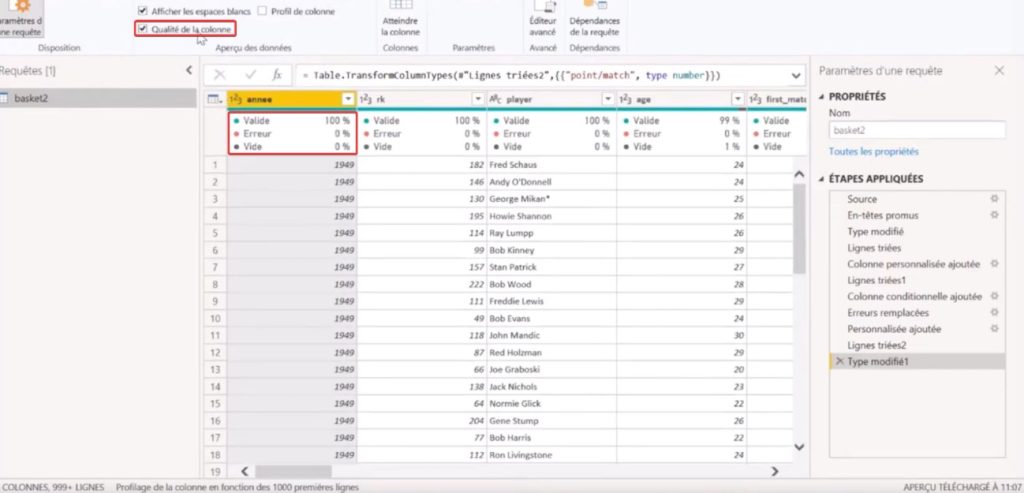Viewport: 1024px width, 493px height.
Task: Click player column ABC type icon
Action: coord(496,99)
